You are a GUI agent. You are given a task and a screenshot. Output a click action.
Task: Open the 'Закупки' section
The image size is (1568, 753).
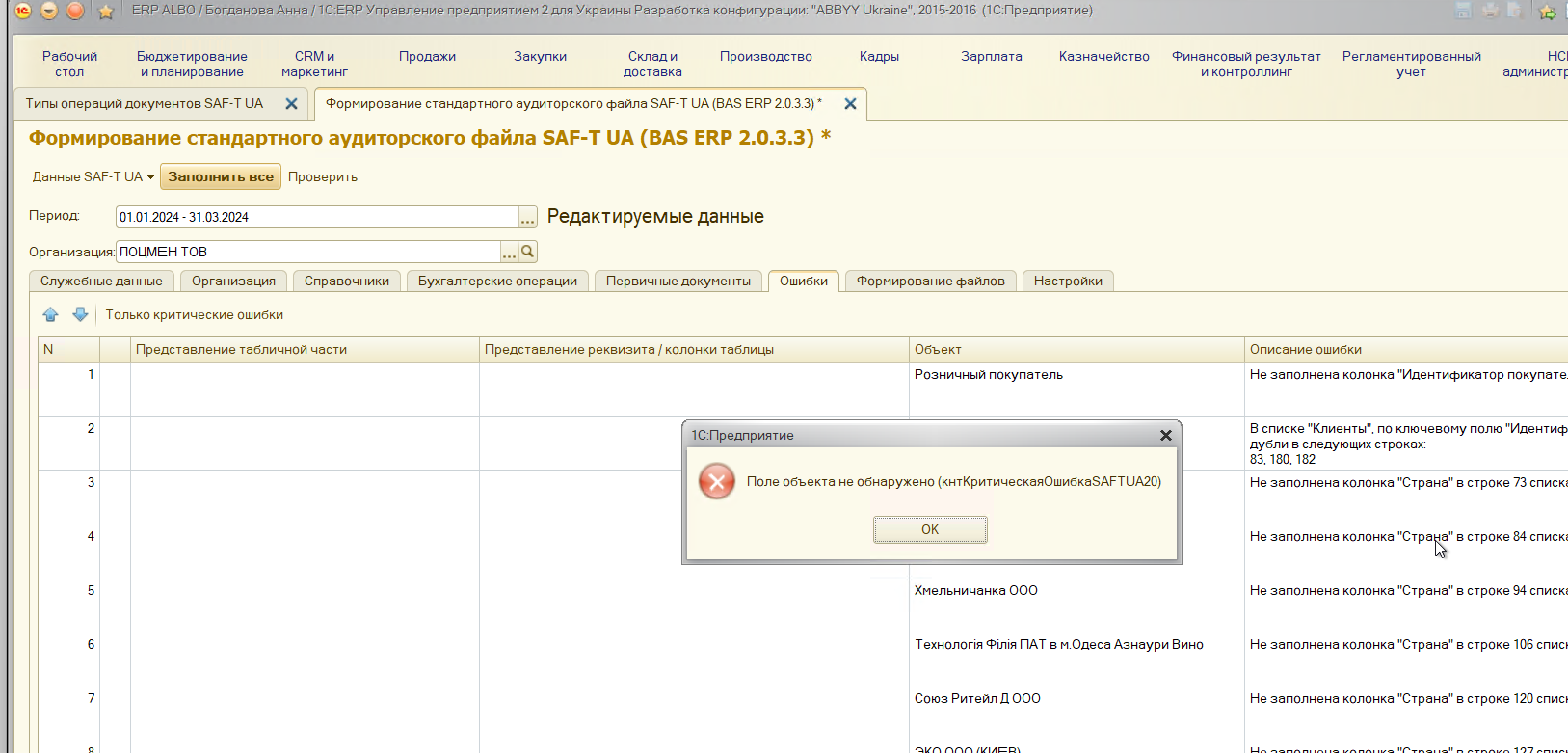coord(541,56)
